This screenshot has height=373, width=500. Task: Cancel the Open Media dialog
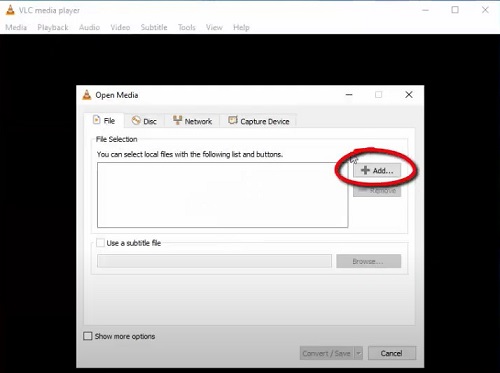pyautogui.click(x=392, y=353)
